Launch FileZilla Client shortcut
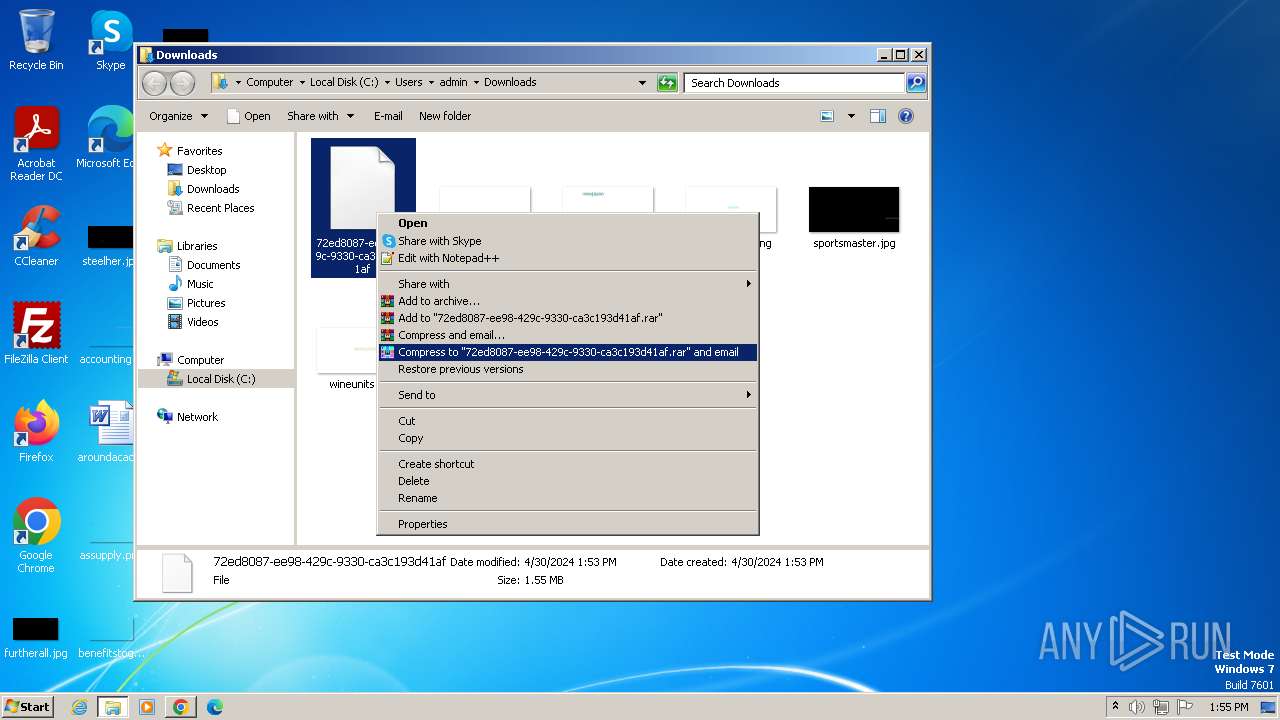The height and width of the screenshot is (720, 1280). point(36,333)
